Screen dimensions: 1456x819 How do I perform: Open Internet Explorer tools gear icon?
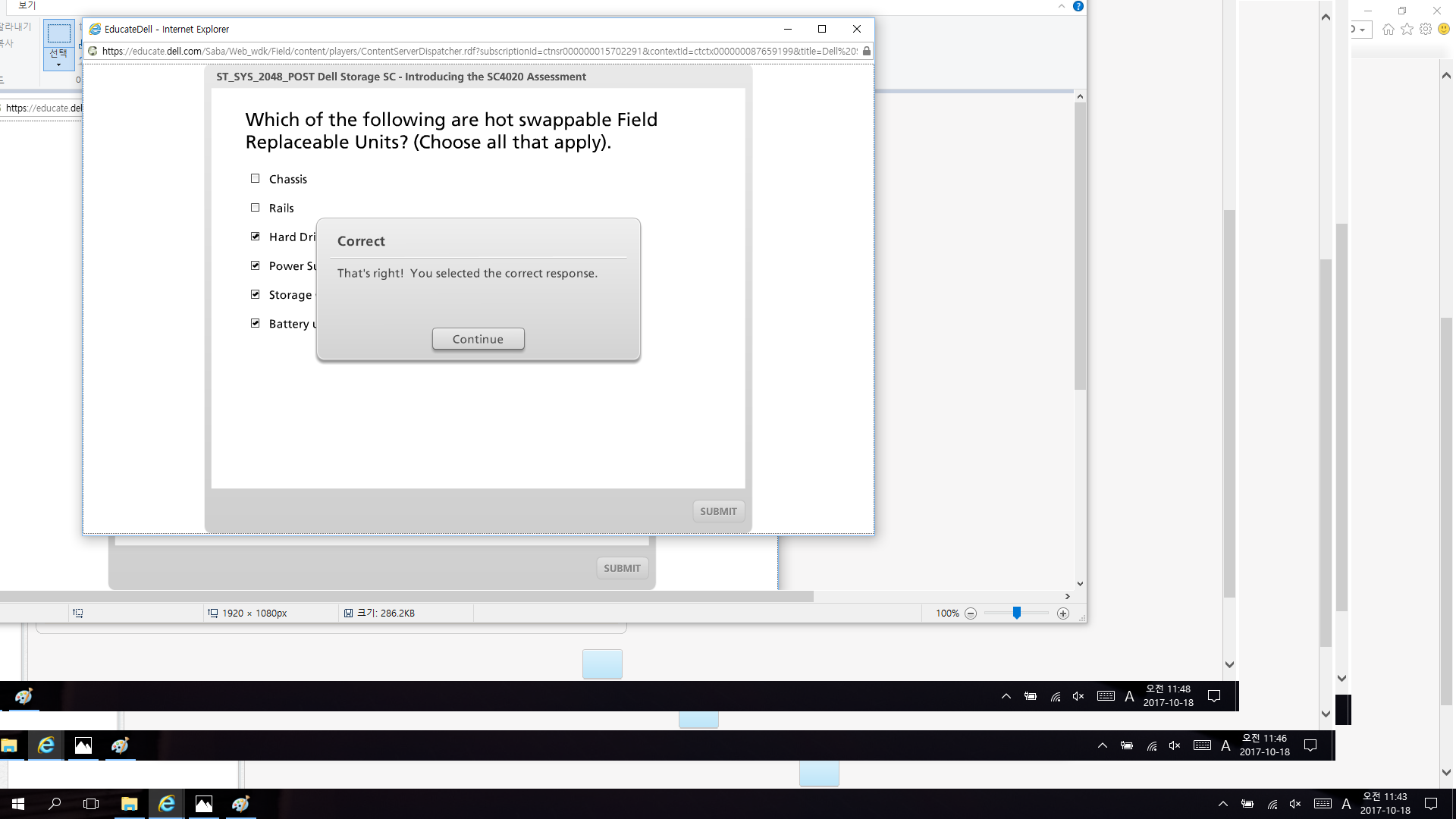[1426, 29]
